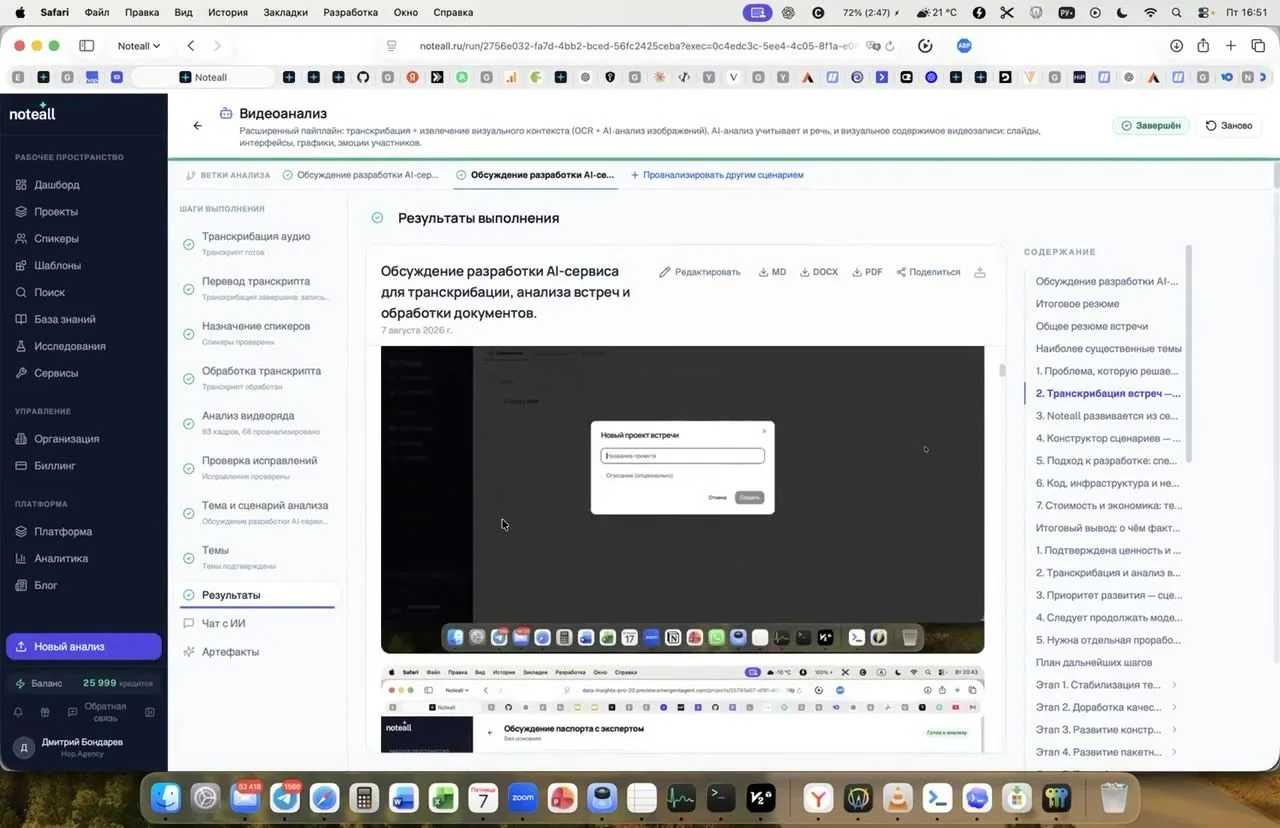Jump to Наиболее существенные темы in contents
This screenshot has width=1280, height=828.
click(1108, 349)
